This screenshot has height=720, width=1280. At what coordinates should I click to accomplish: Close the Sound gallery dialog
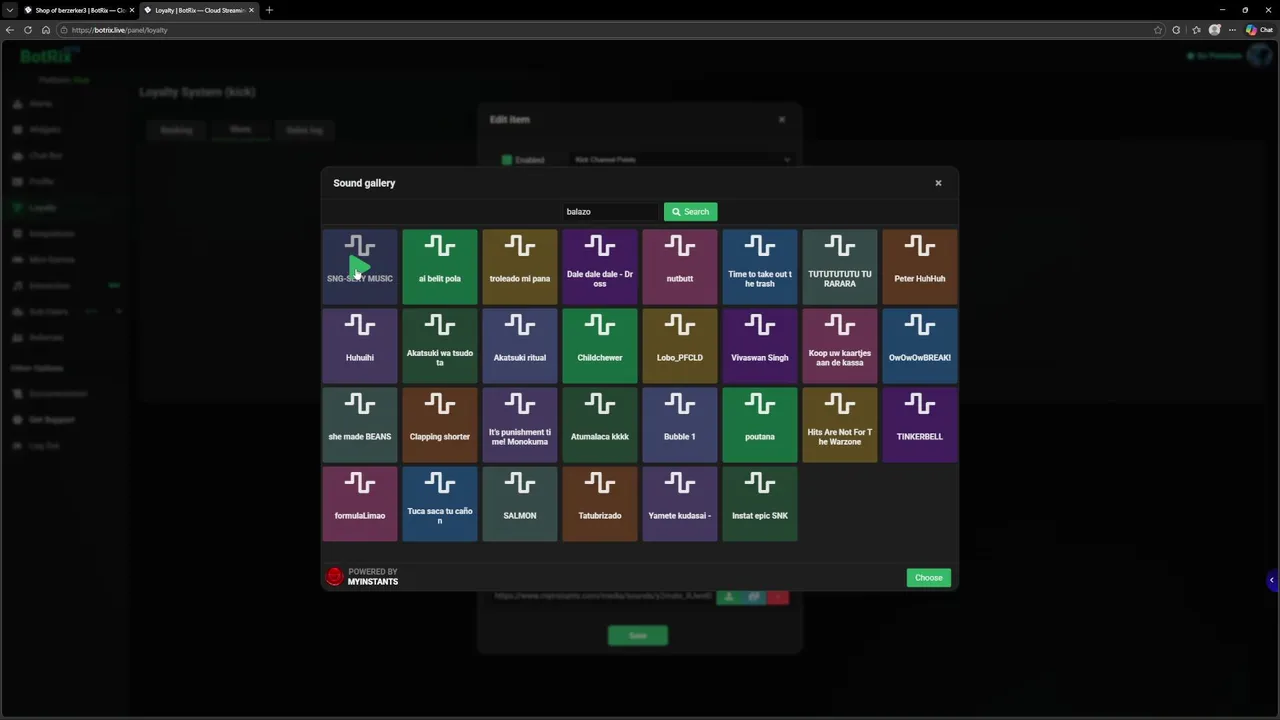pos(938,183)
